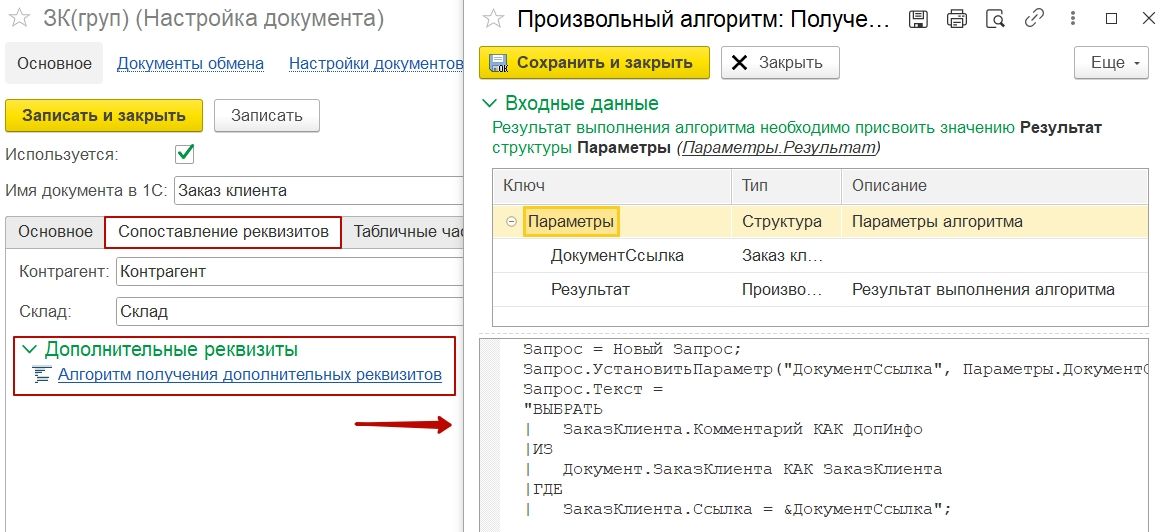Click the Описание column header
The image size is (1164, 532).
995,186
